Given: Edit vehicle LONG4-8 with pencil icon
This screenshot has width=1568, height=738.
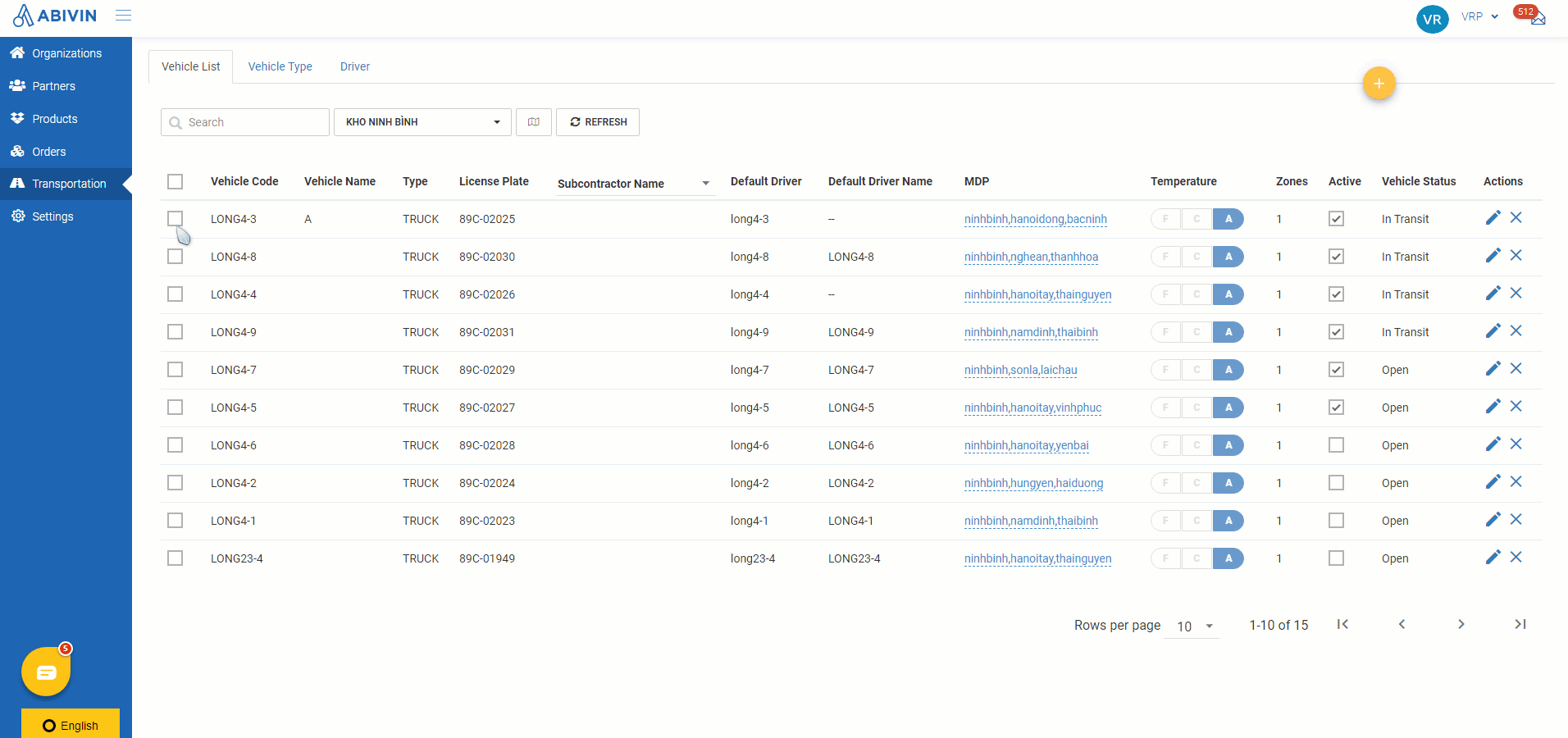Looking at the screenshot, I should (x=1493, y=255).
